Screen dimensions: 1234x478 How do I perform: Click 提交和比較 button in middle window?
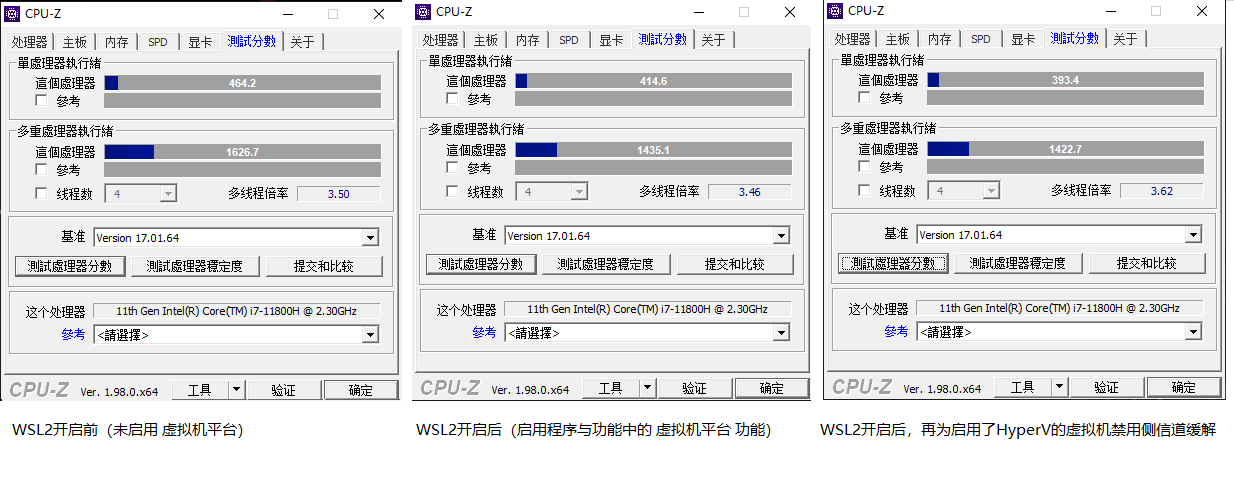pos(735,264)
